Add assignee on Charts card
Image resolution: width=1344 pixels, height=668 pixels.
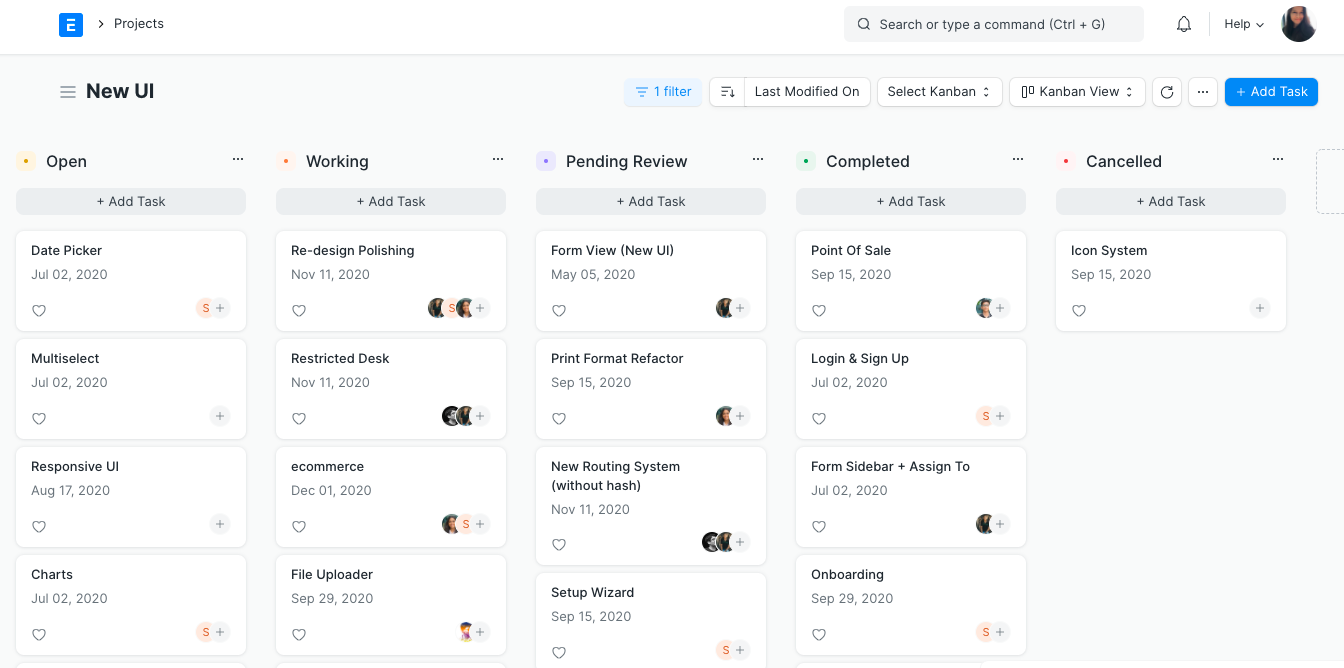tap(220, 632)
